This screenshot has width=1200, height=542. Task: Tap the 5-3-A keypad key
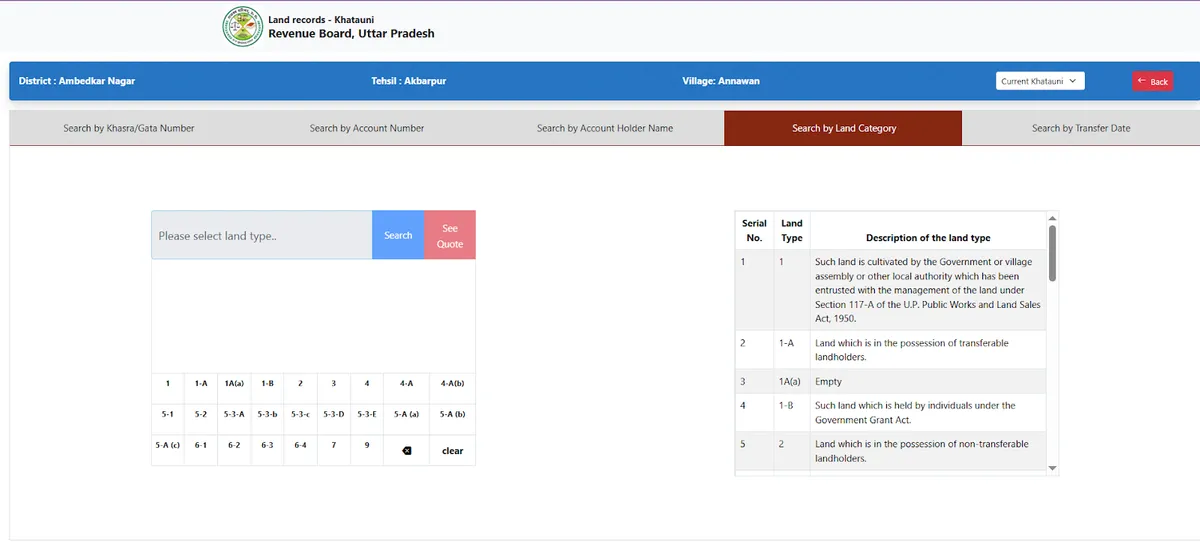coord(234,414)
